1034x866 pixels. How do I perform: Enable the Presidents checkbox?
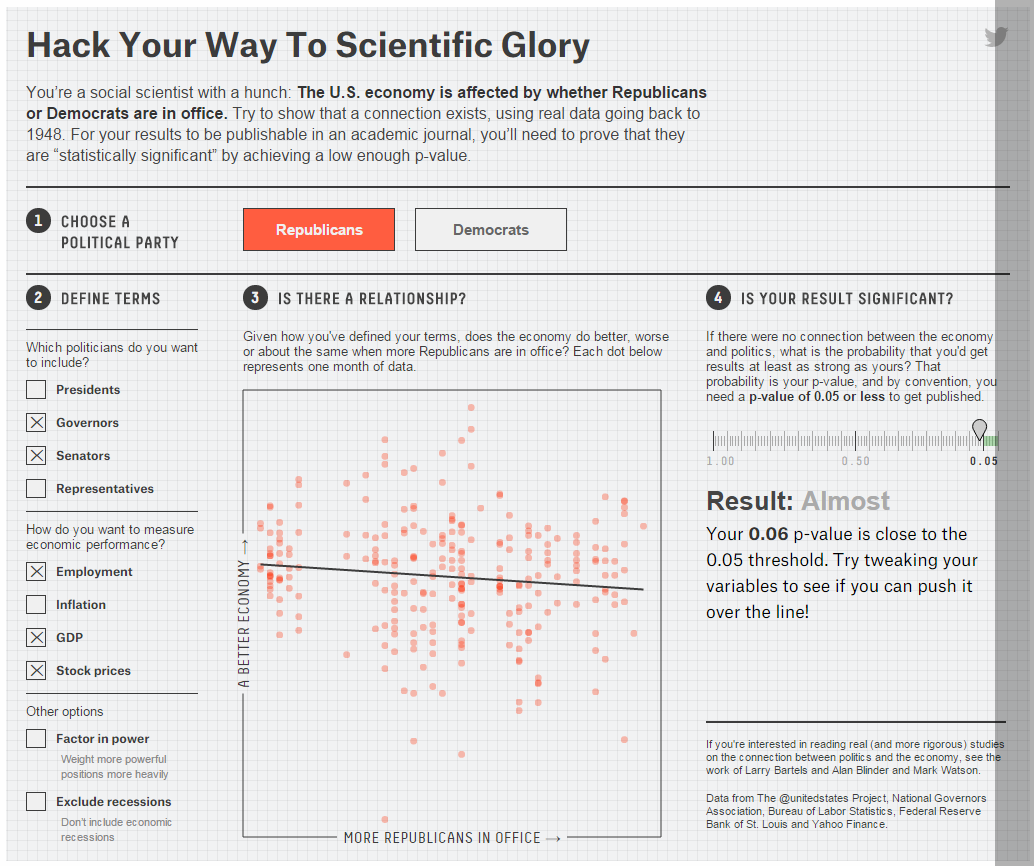point(36,390)
